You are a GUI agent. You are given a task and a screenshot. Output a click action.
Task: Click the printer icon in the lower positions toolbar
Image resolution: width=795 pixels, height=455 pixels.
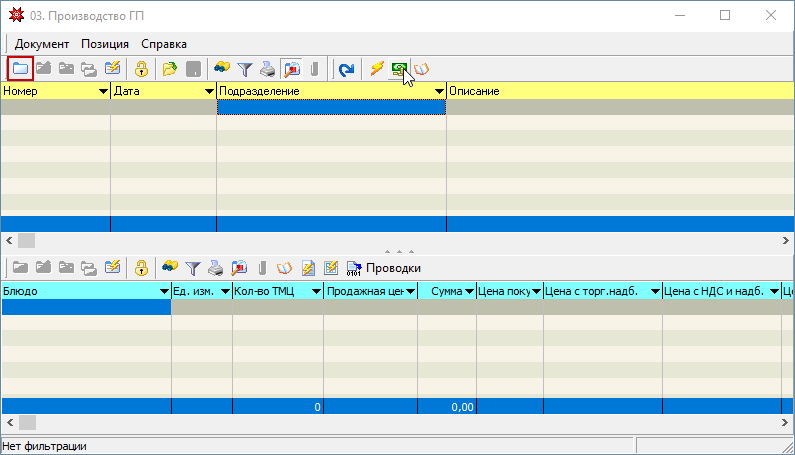pyautogui.click(x=216, y=268)
